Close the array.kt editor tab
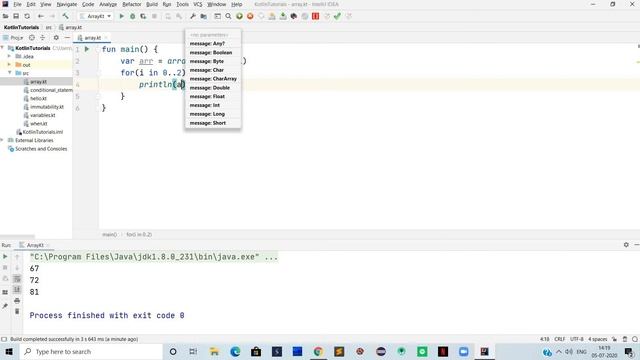This screenshot has height=360, width=640. tap(106, 38)
